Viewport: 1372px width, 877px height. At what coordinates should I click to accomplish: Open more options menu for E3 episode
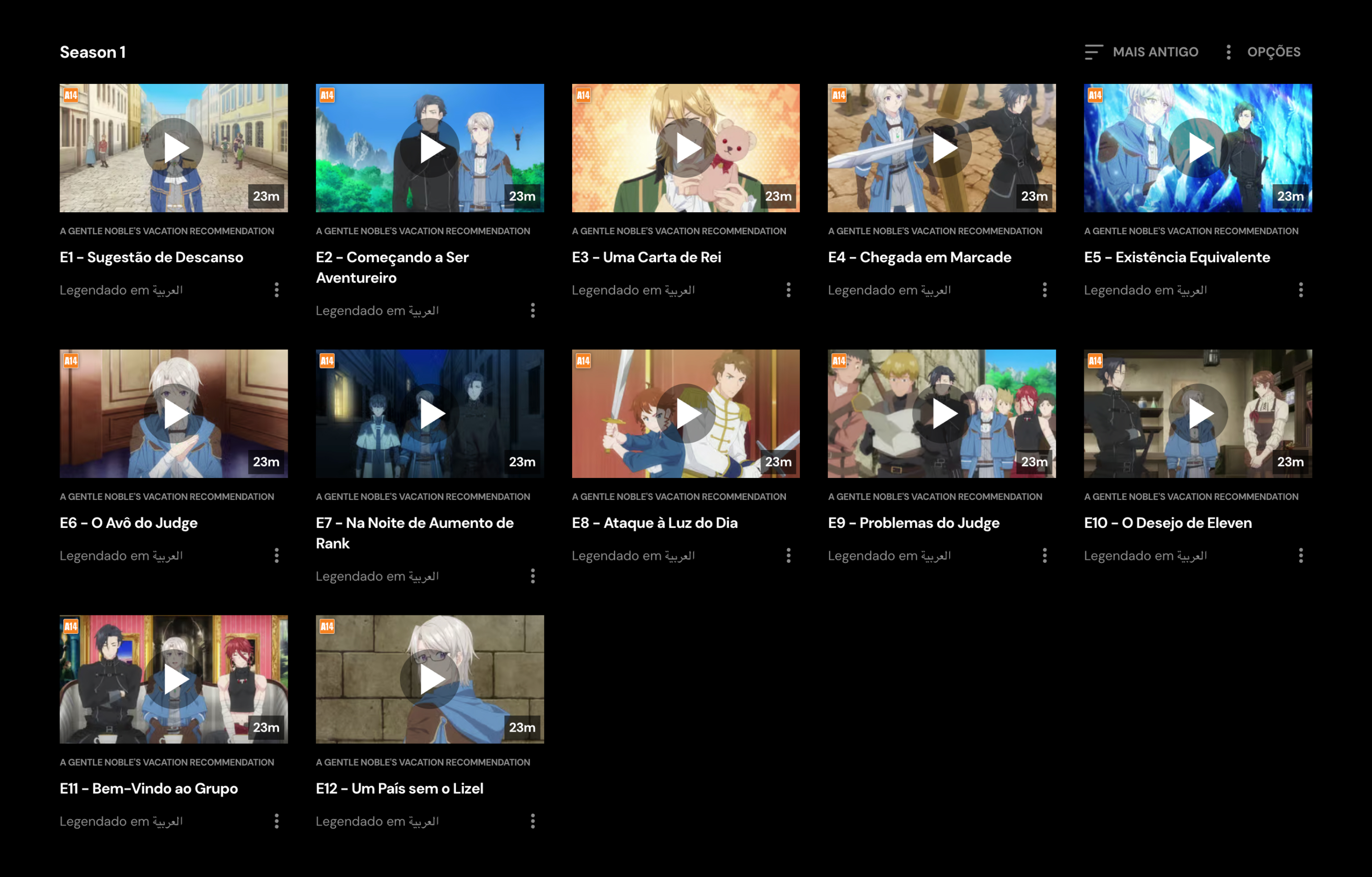pos(788,290)
